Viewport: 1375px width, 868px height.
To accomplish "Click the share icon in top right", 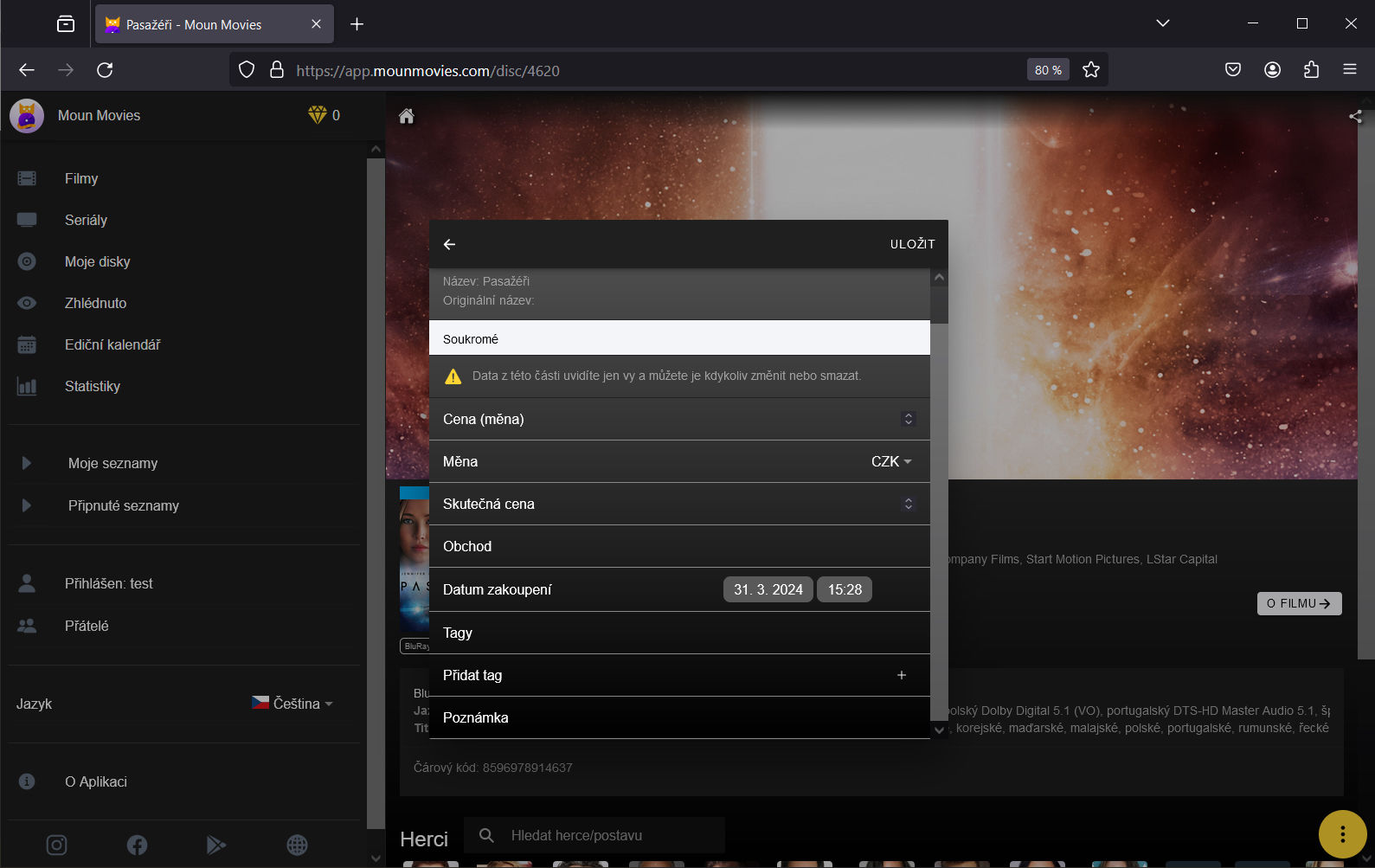I will pyautogui.click(x=1354, y=116).
